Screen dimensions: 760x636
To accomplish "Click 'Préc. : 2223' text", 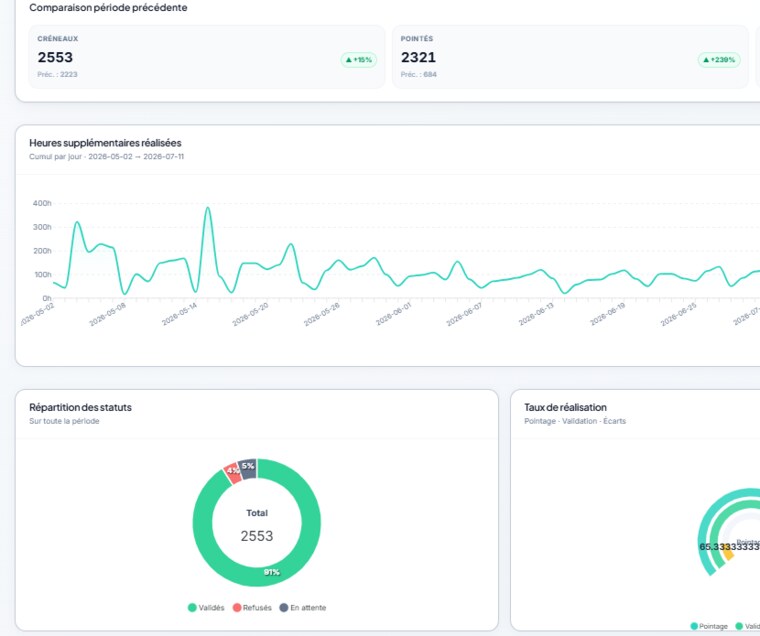I will pyautogui.click(x=57, y=74).
